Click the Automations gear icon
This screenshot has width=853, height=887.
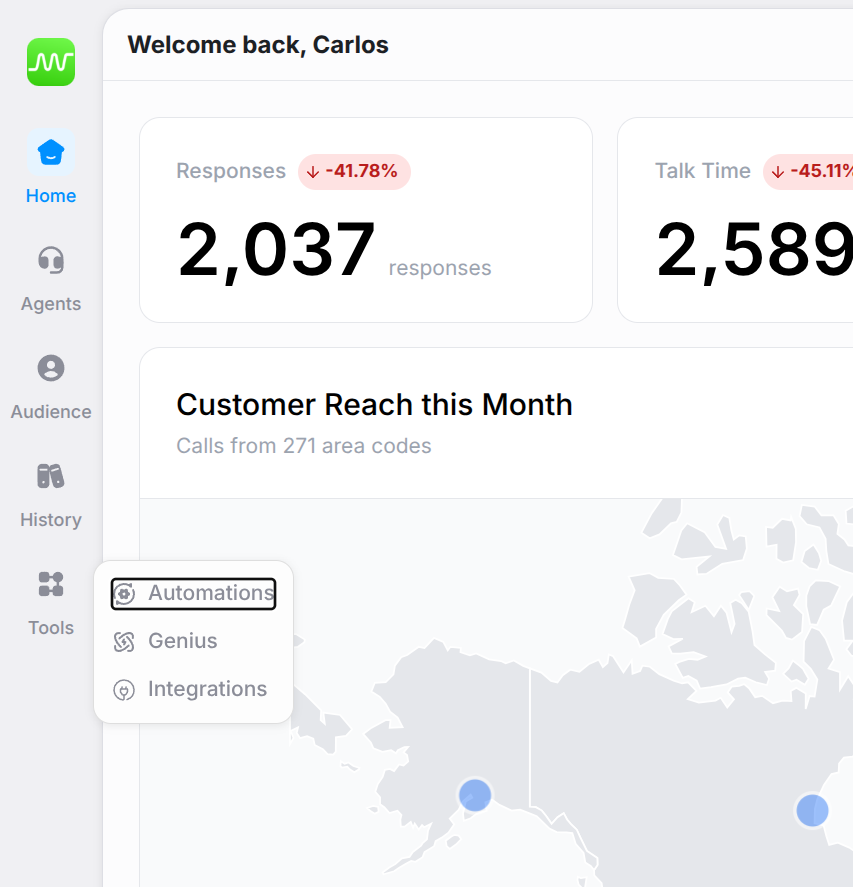point(124,593)
